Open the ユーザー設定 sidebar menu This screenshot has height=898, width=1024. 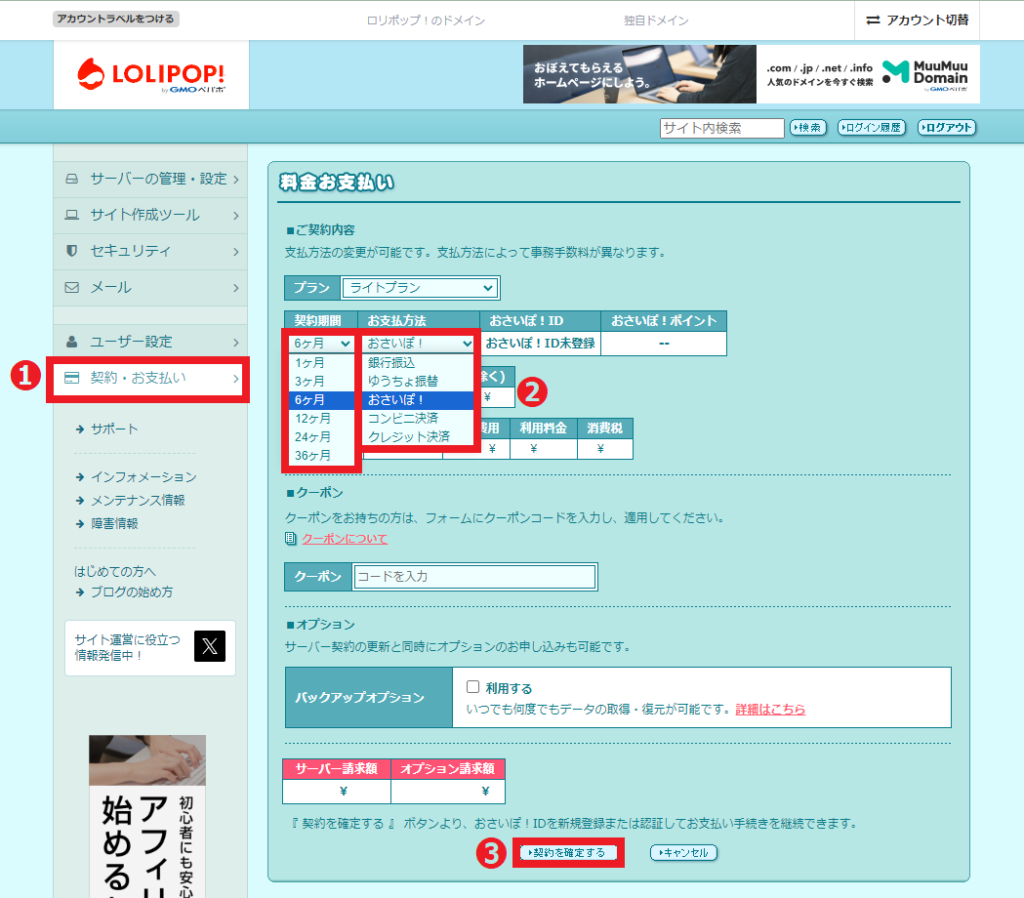coord(151,341)
